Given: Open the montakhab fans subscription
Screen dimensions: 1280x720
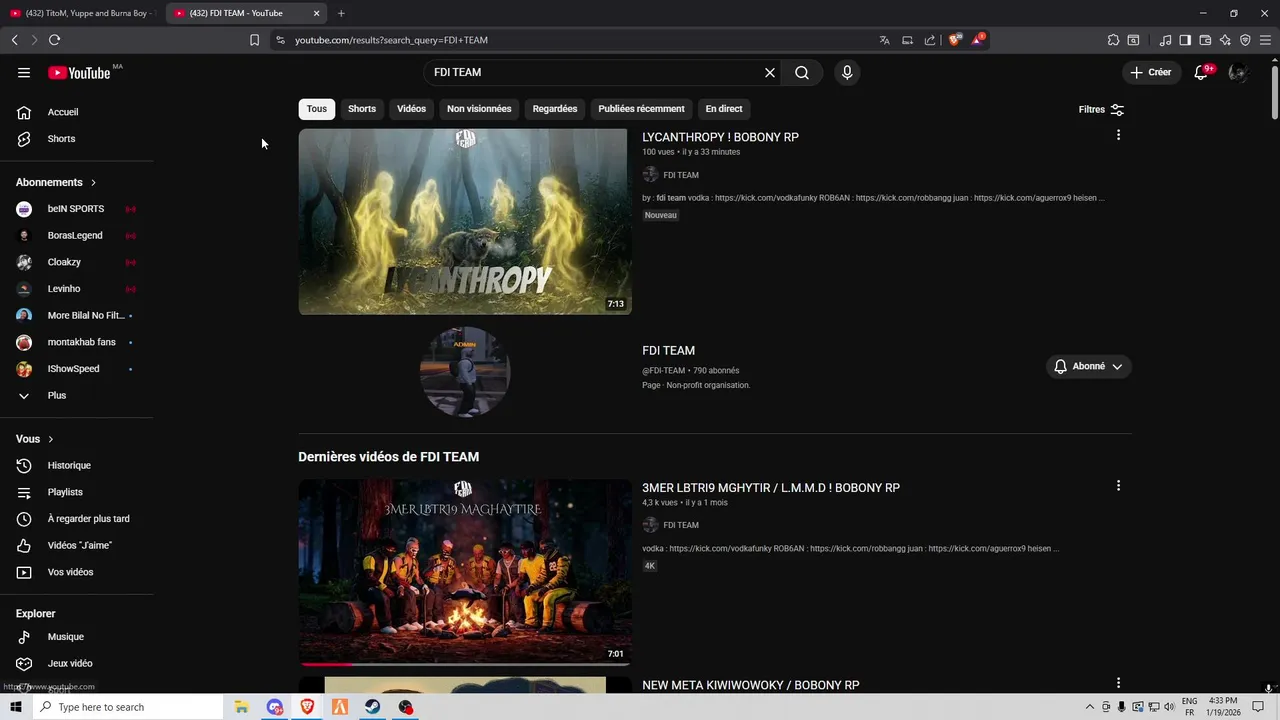Looking at the screenshot, I should click(x=77, y=342).
